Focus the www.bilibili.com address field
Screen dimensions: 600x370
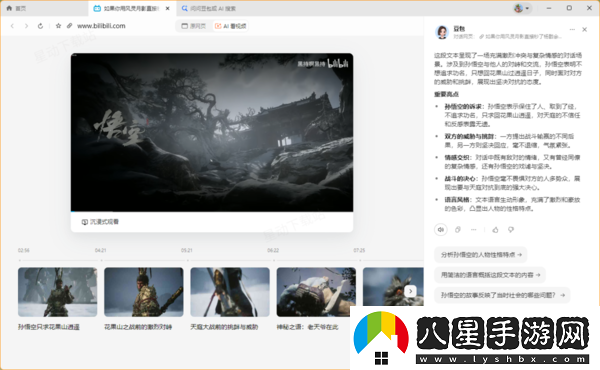(x=101, y=26)
